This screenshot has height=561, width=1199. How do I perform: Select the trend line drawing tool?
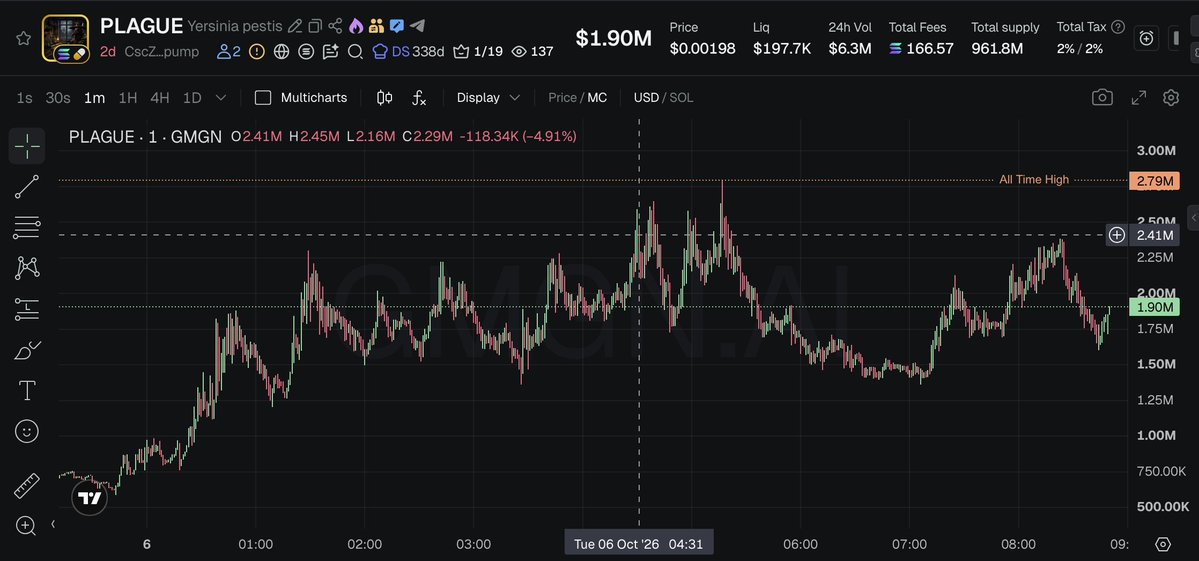tap(27, 186)
